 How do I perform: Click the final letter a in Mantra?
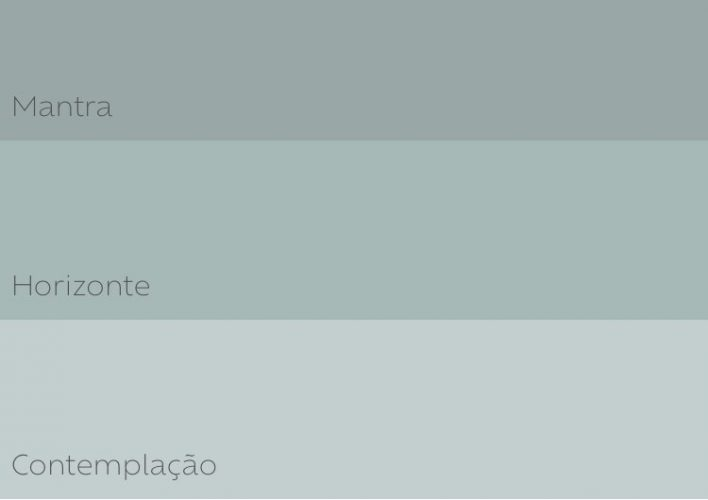tap(104, 110)
